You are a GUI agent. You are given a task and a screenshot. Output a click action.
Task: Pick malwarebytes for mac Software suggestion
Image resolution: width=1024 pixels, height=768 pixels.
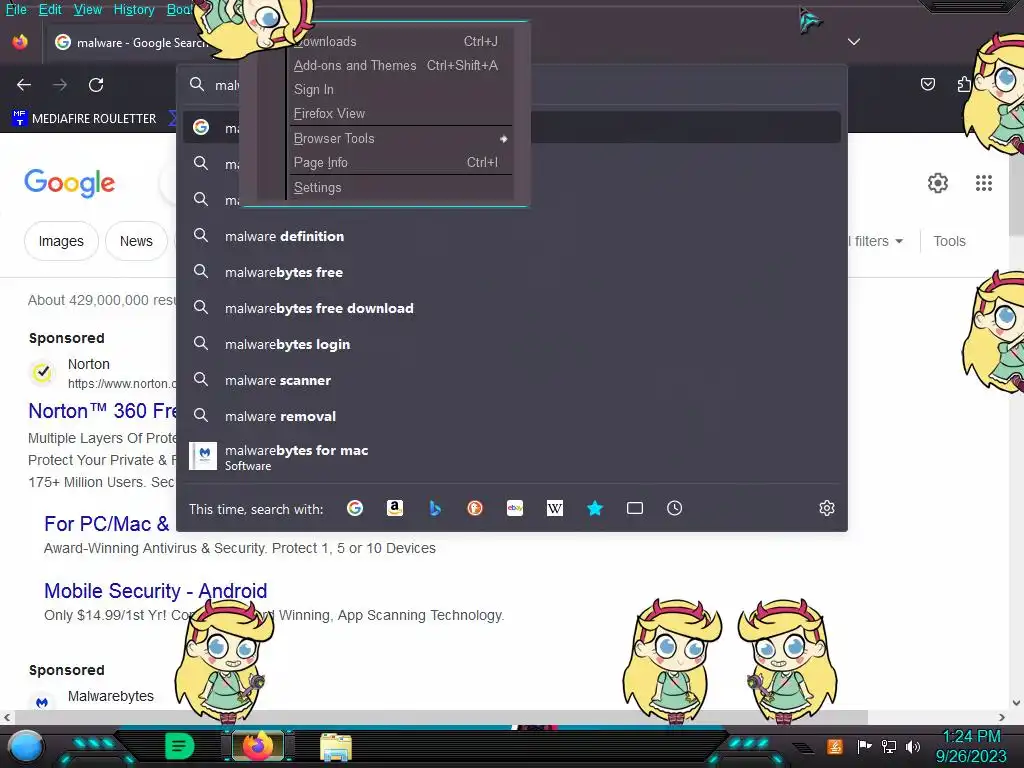(x=512, y=456)
